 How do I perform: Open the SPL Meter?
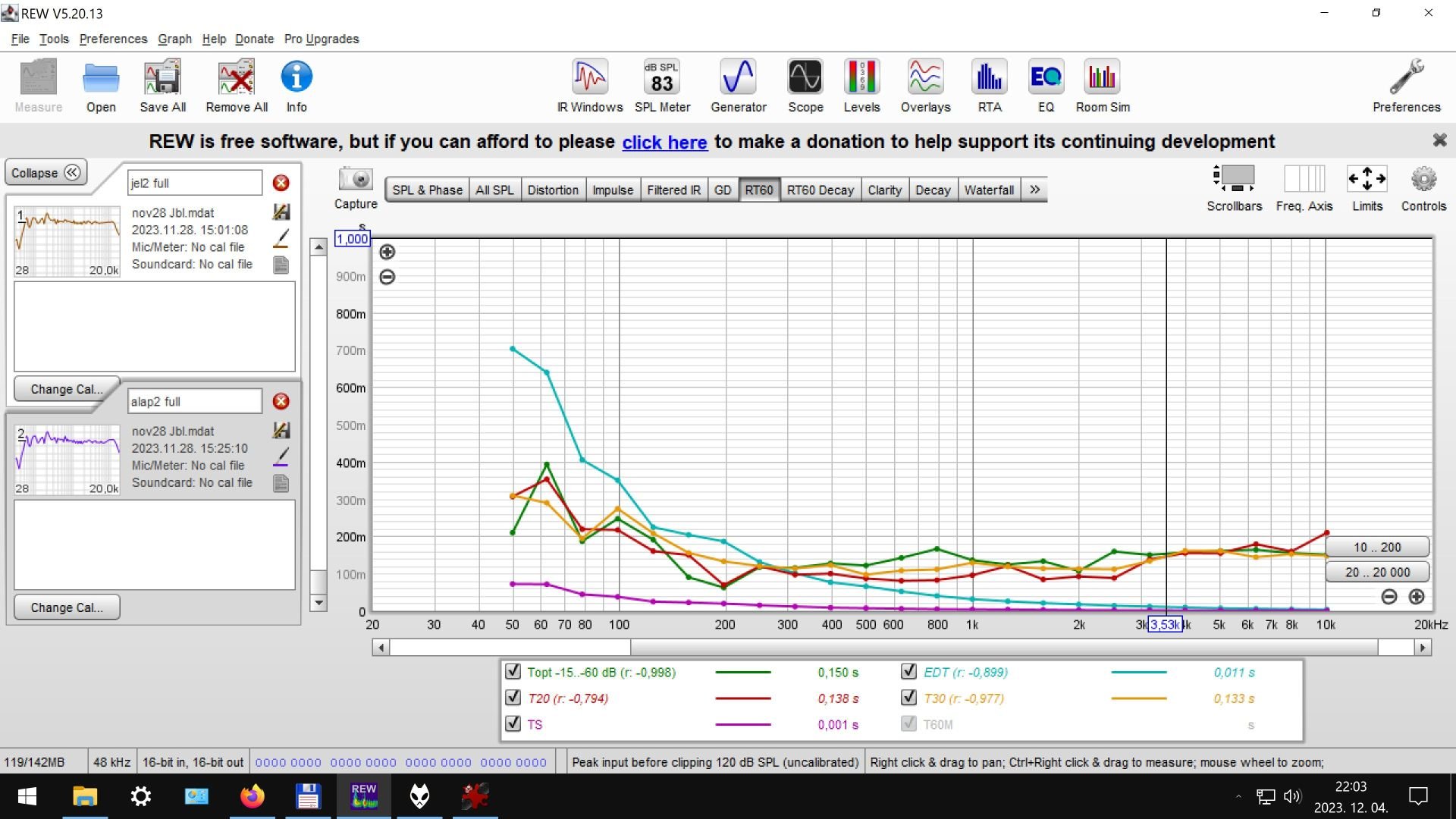[662, 86]
